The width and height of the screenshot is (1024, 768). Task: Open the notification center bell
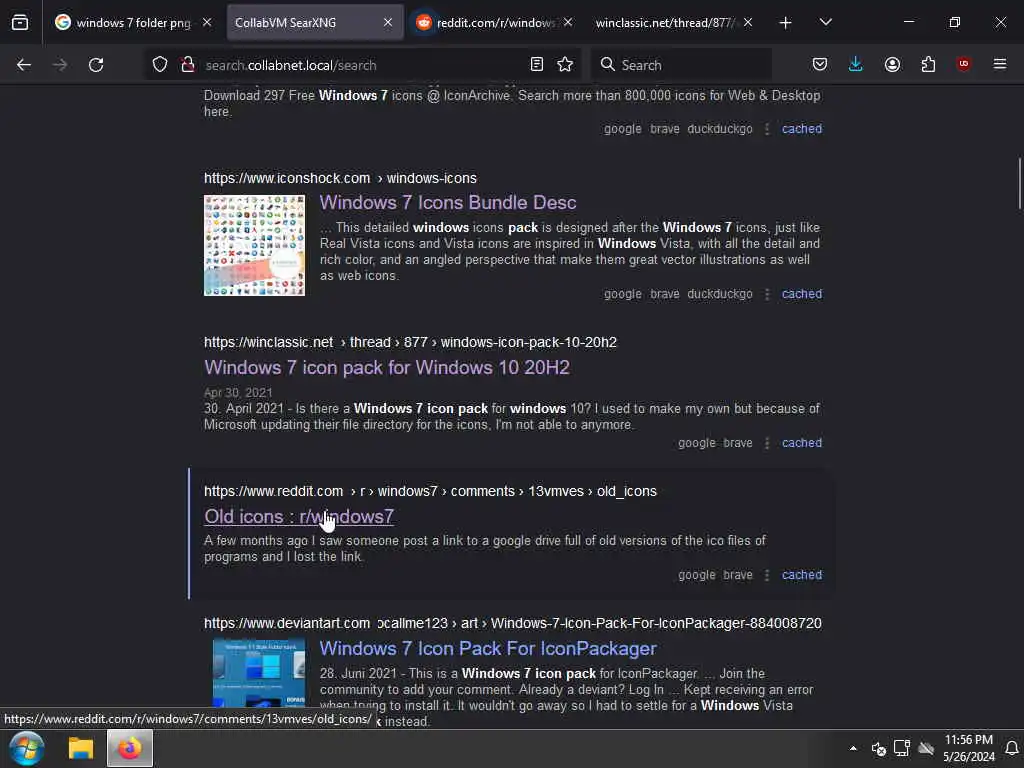coord(1012,748)
